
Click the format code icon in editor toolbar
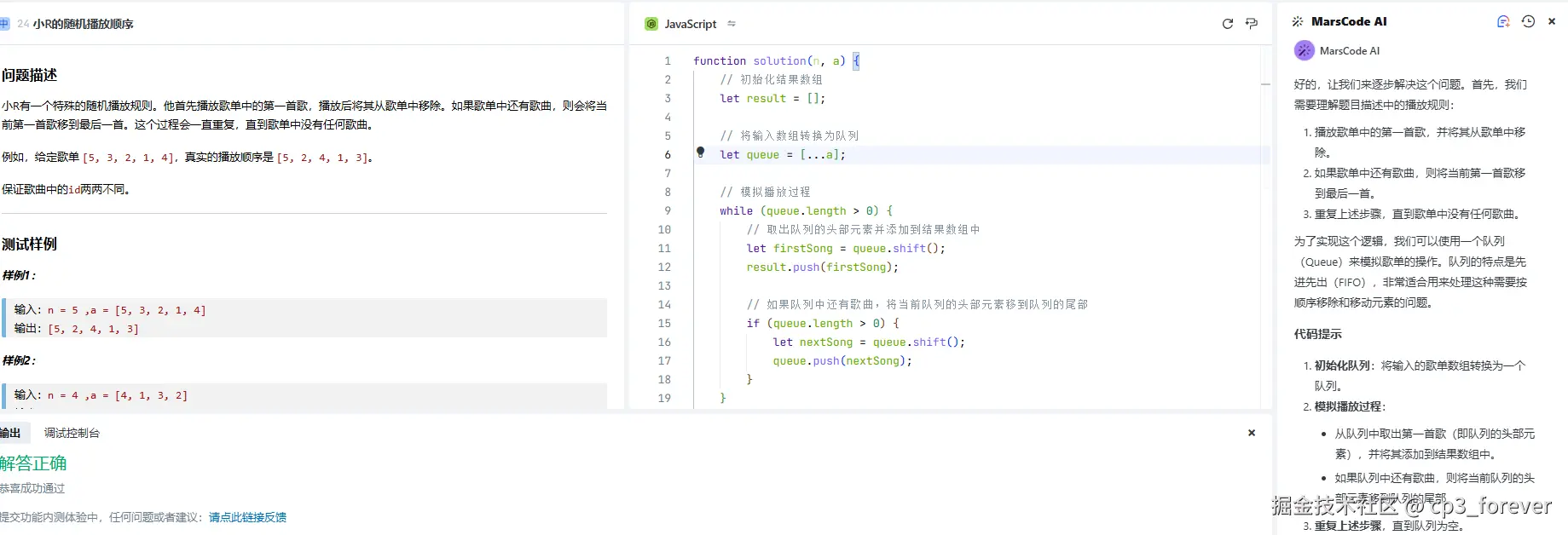[x=1252, y=24]
